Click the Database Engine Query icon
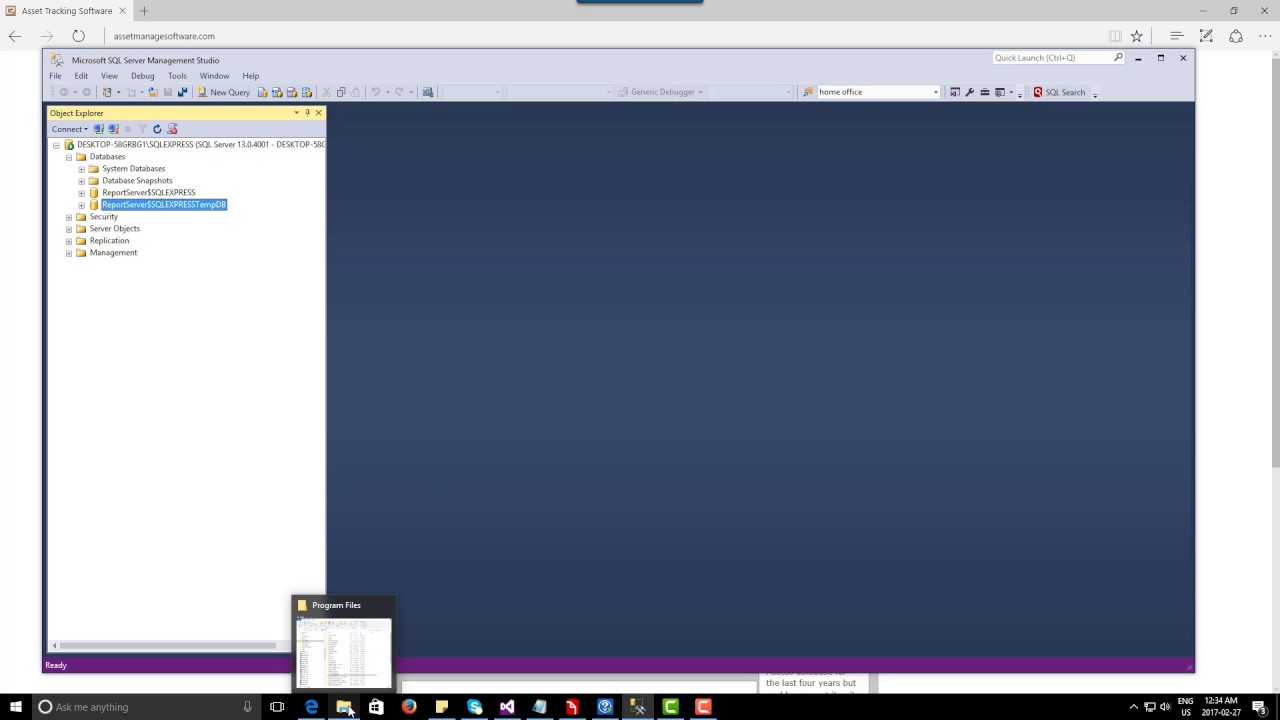The width and height of the screenshot is (1280, 720). [263, 92]
